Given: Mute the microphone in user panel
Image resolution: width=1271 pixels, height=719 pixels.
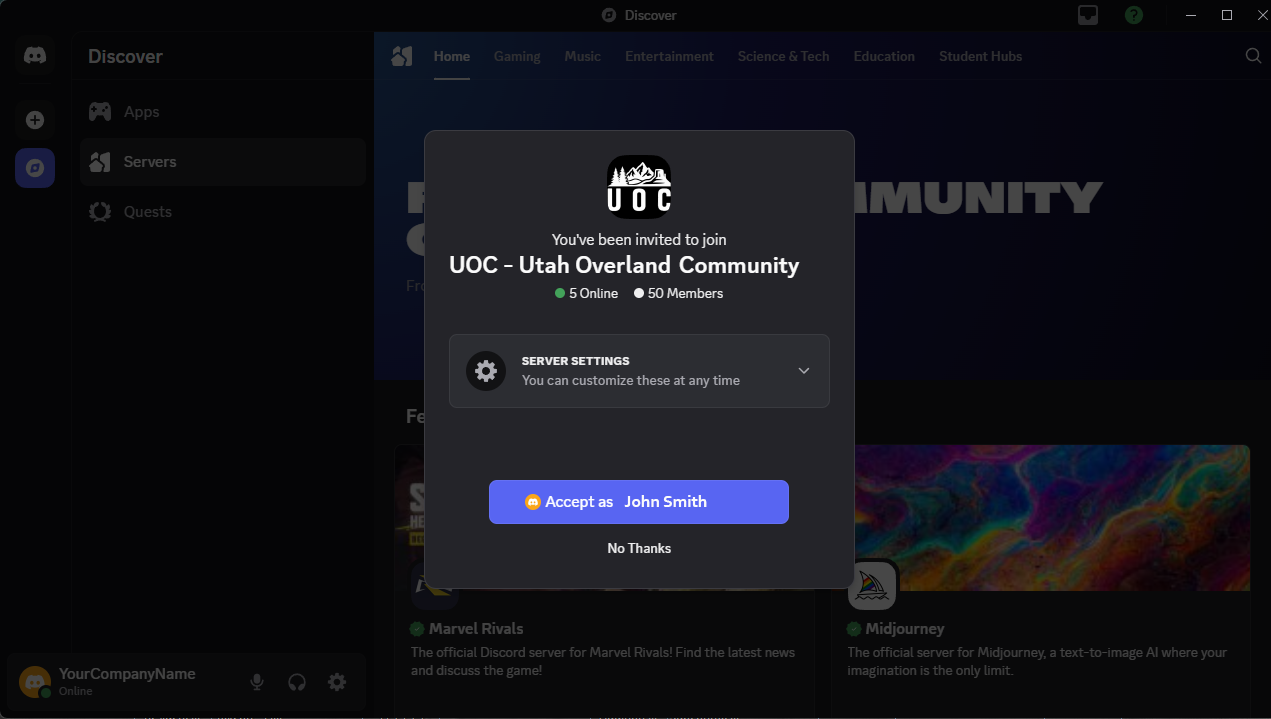Looking at the screenshot, I should (x=257, y=682).
